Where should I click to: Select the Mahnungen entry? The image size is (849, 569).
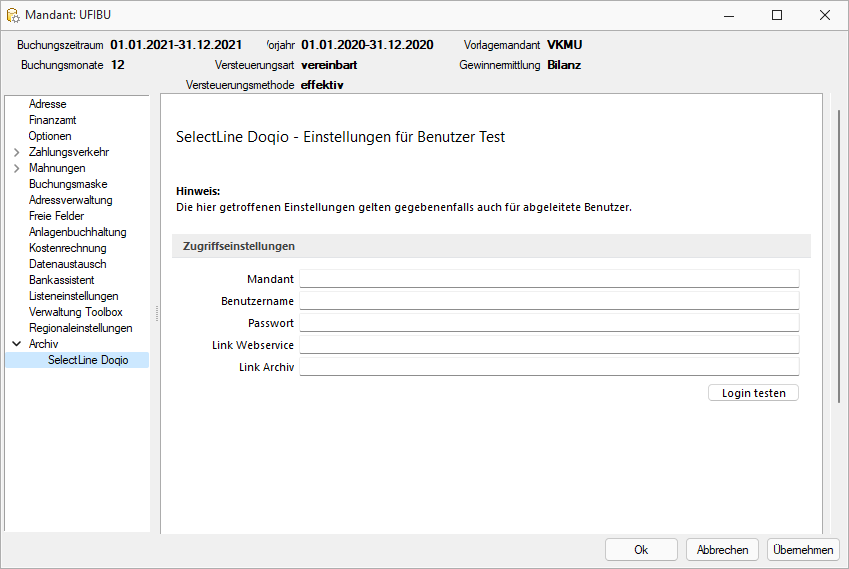tap(57, 168)
